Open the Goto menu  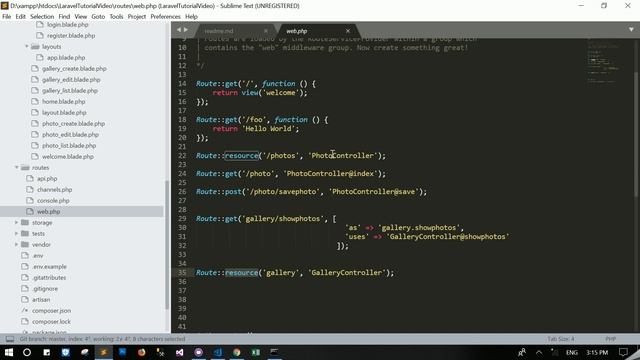click(x=98, y=16)
